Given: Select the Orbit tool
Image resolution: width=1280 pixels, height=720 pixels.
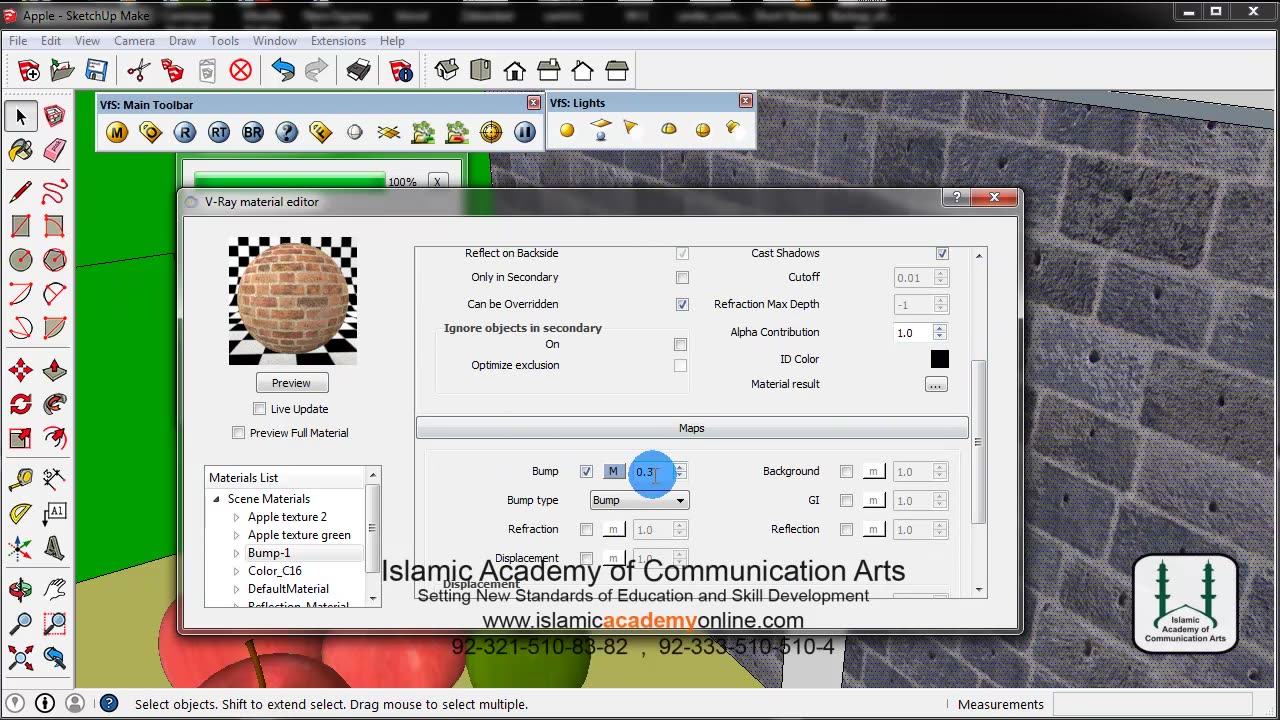Looking at the screenshot, I should [21, 590].
